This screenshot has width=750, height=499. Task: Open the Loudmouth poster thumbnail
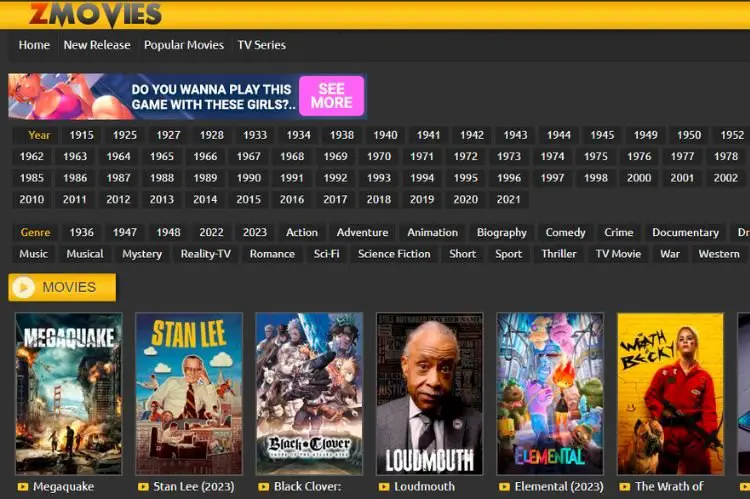pyautogui.click(x=430, y=394)
